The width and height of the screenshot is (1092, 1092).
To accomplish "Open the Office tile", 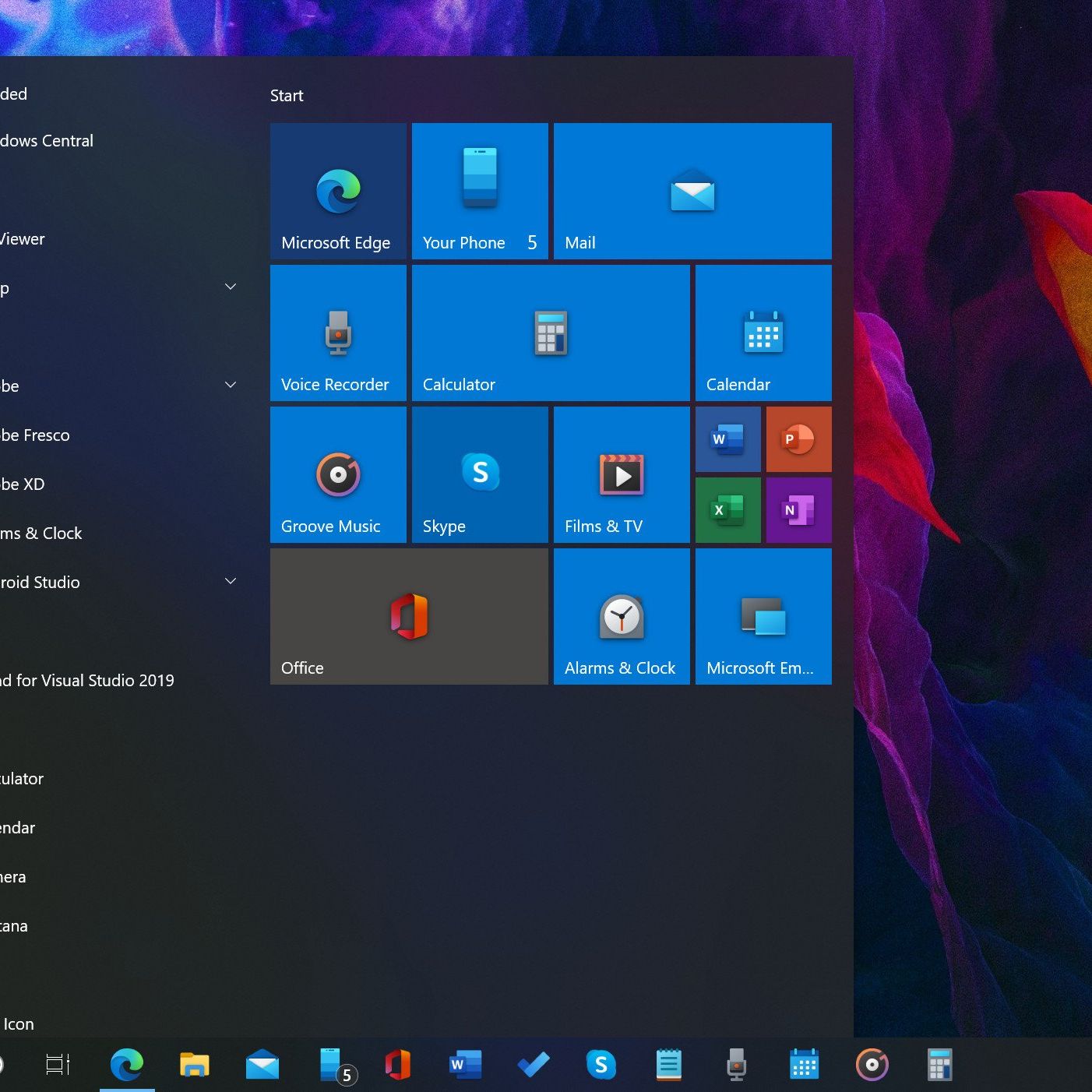I will (x=409, y=616).
